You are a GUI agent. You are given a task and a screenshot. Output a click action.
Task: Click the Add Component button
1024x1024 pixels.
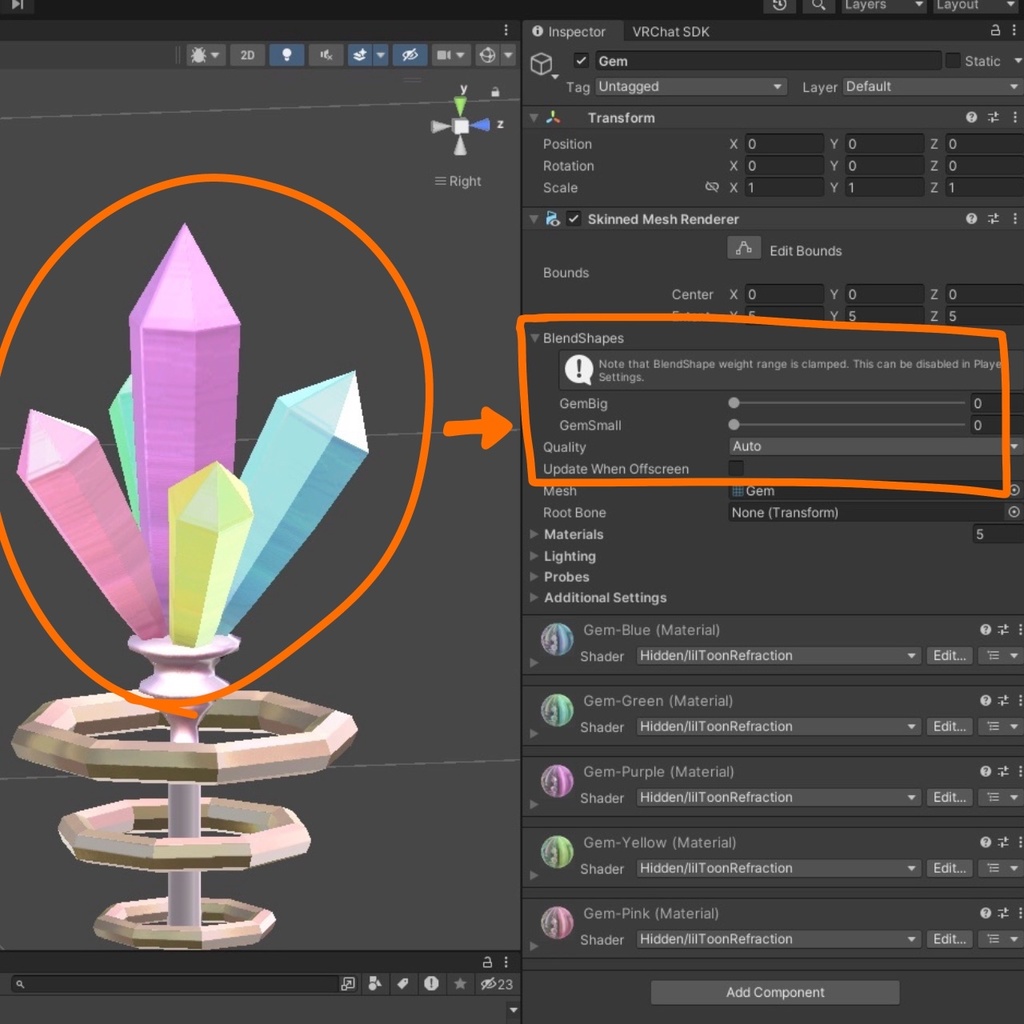pyautogui.click(x=774, y=992)
